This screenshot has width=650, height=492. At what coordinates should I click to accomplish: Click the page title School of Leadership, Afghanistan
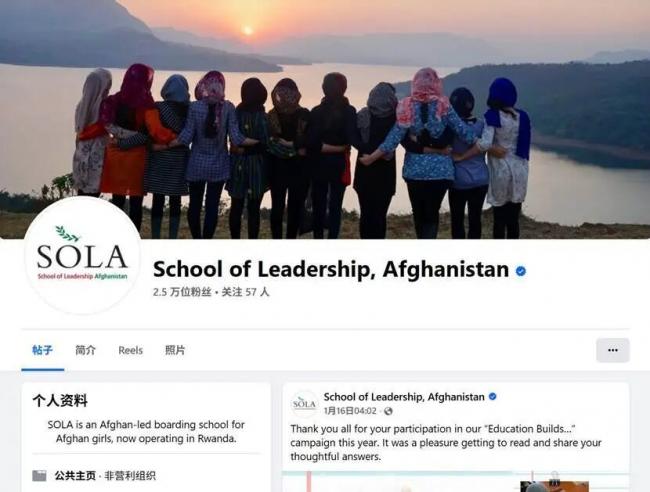pyautogui.click(x=331, y=269)
